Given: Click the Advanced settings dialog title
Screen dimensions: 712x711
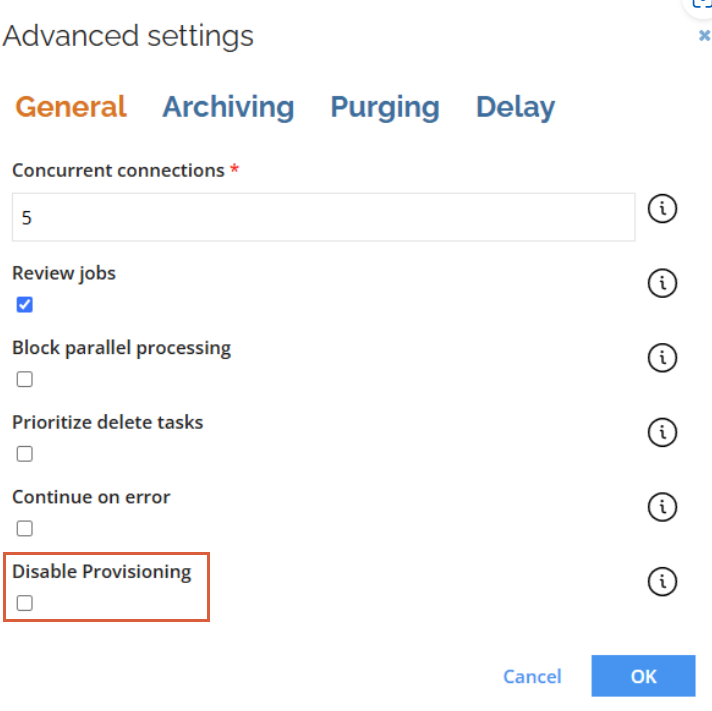Looking at the screenshot, I should pos(128,36).
